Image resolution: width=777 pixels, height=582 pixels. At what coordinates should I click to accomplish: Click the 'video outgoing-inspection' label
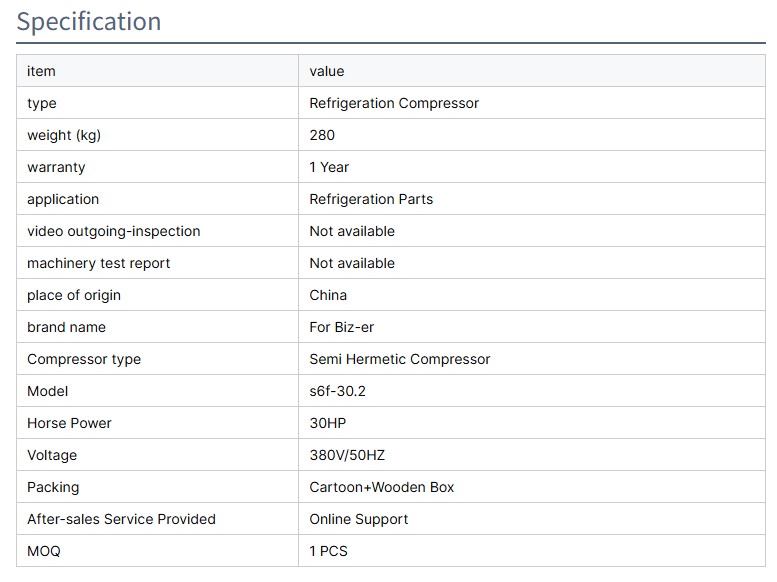coord(113,231)
